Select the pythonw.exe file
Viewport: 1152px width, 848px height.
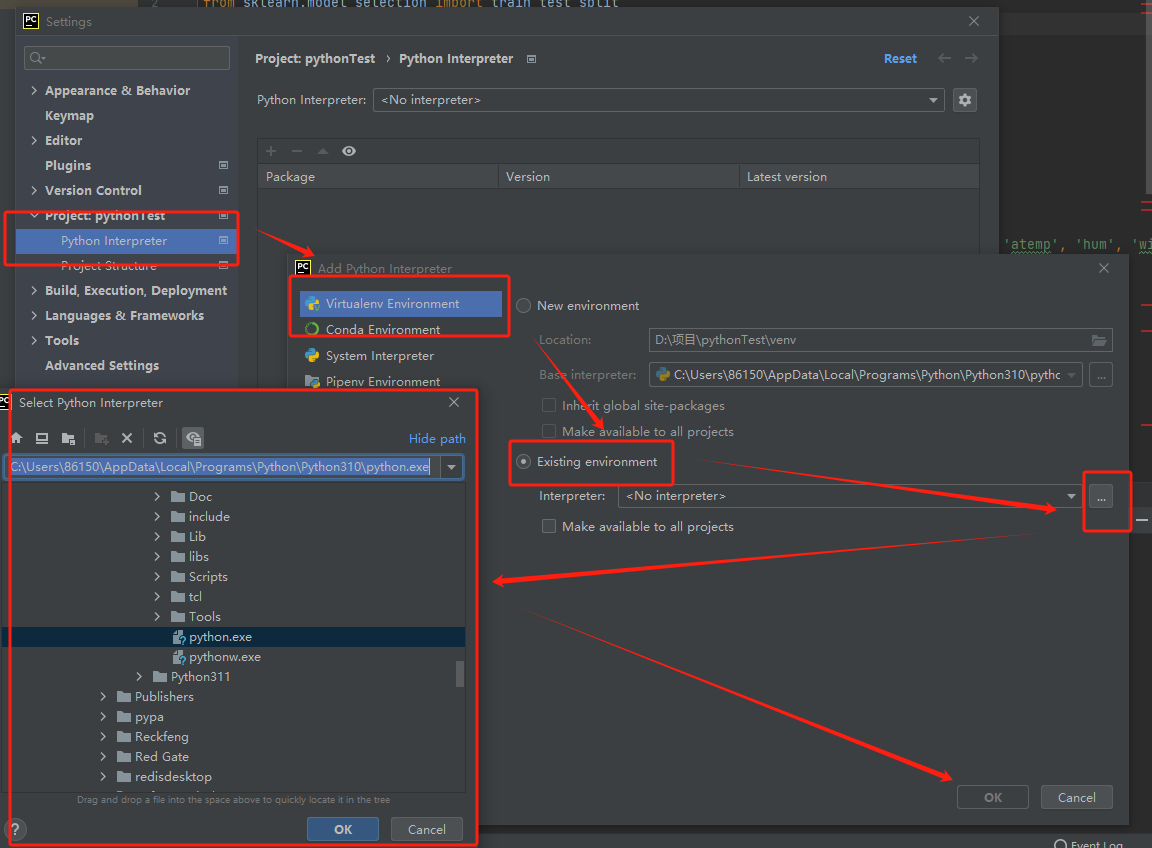(217, 657)
